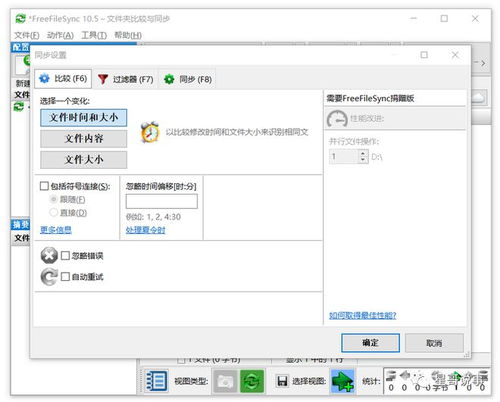500x402 pixels.
Task: Open the 工具(T) menu
Action: pos(94,35)
